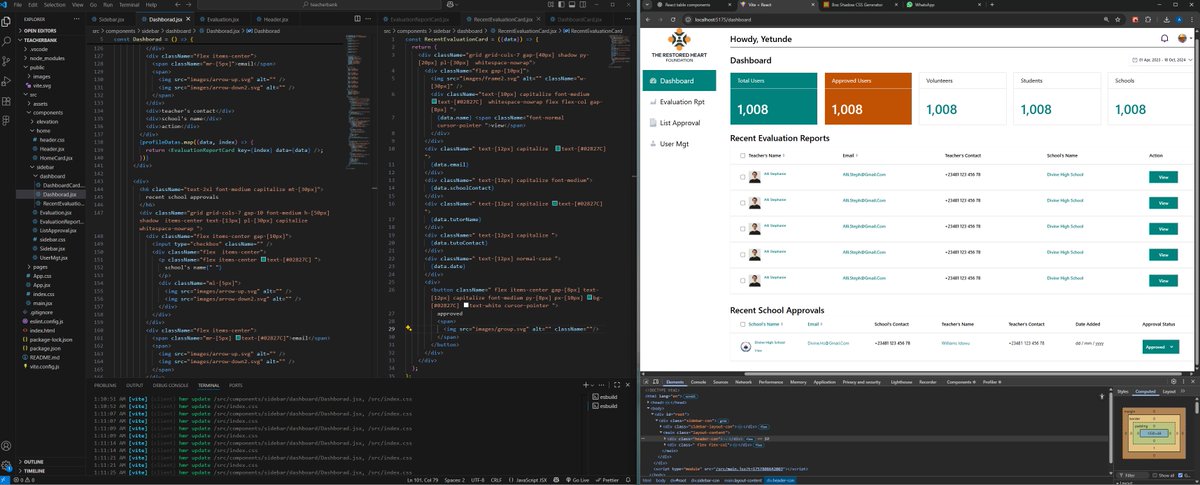Open Chrome downloads icon
The width and height of the screenshot is (1200, 485).
click(1168, 18)
